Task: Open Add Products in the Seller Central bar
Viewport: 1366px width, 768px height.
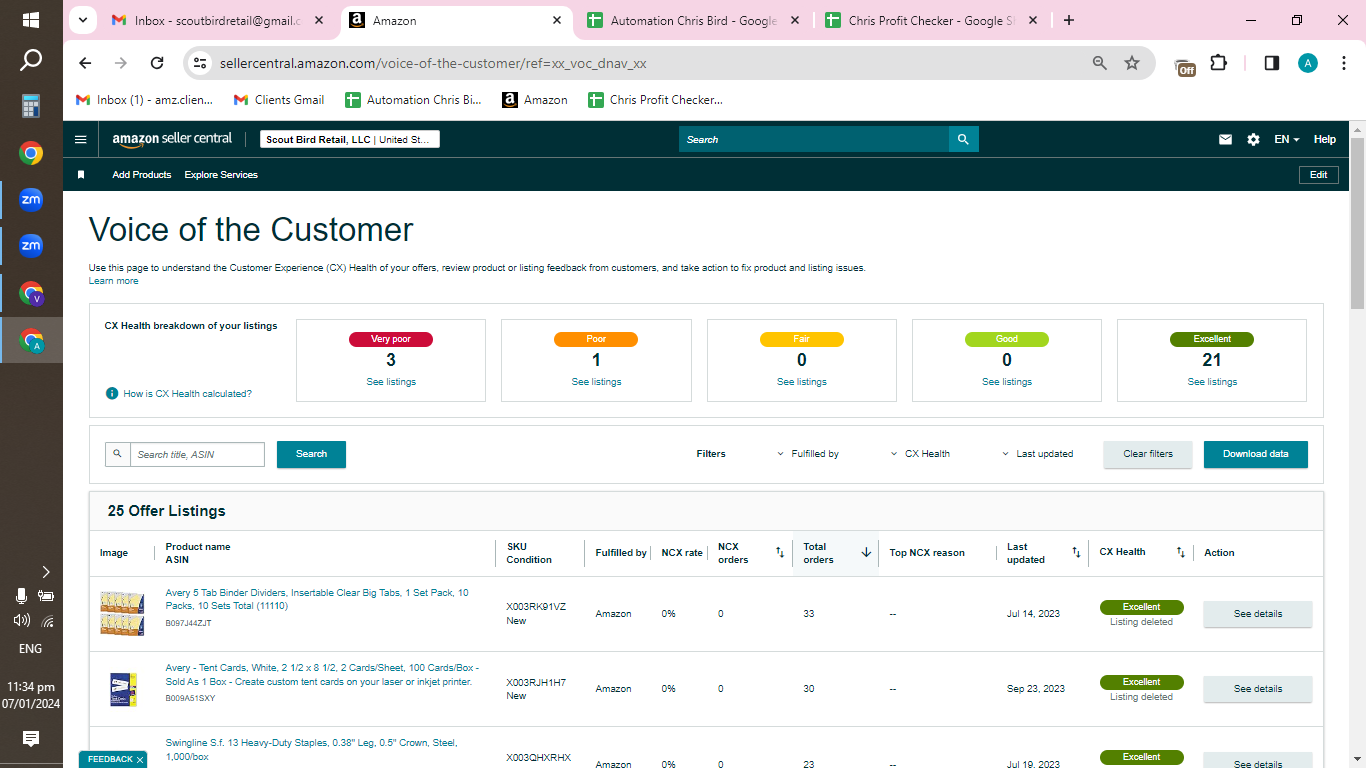Action: [x=142, y=175]
